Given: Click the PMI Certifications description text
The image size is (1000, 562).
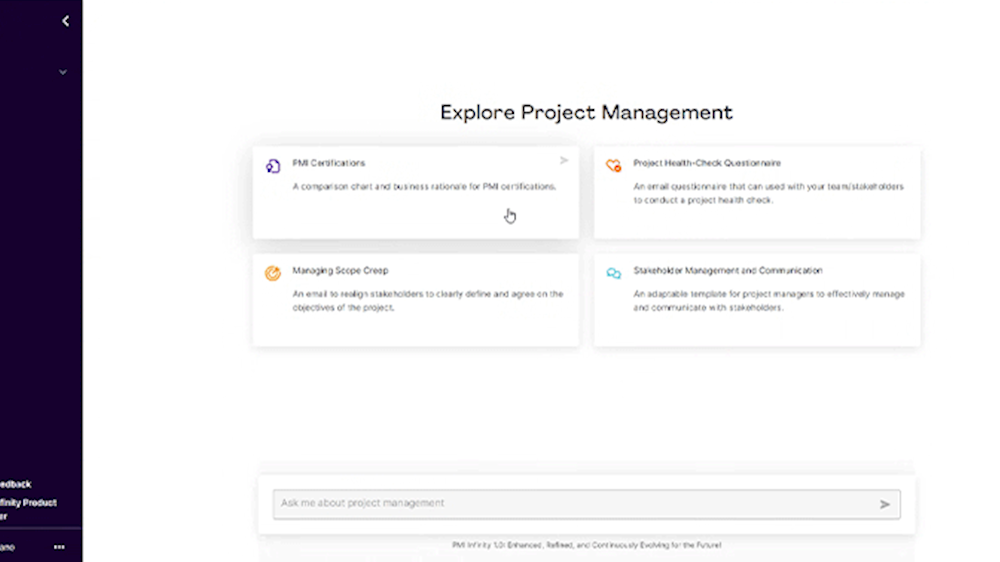Looking at the screenshot, I should coord(424,187).
